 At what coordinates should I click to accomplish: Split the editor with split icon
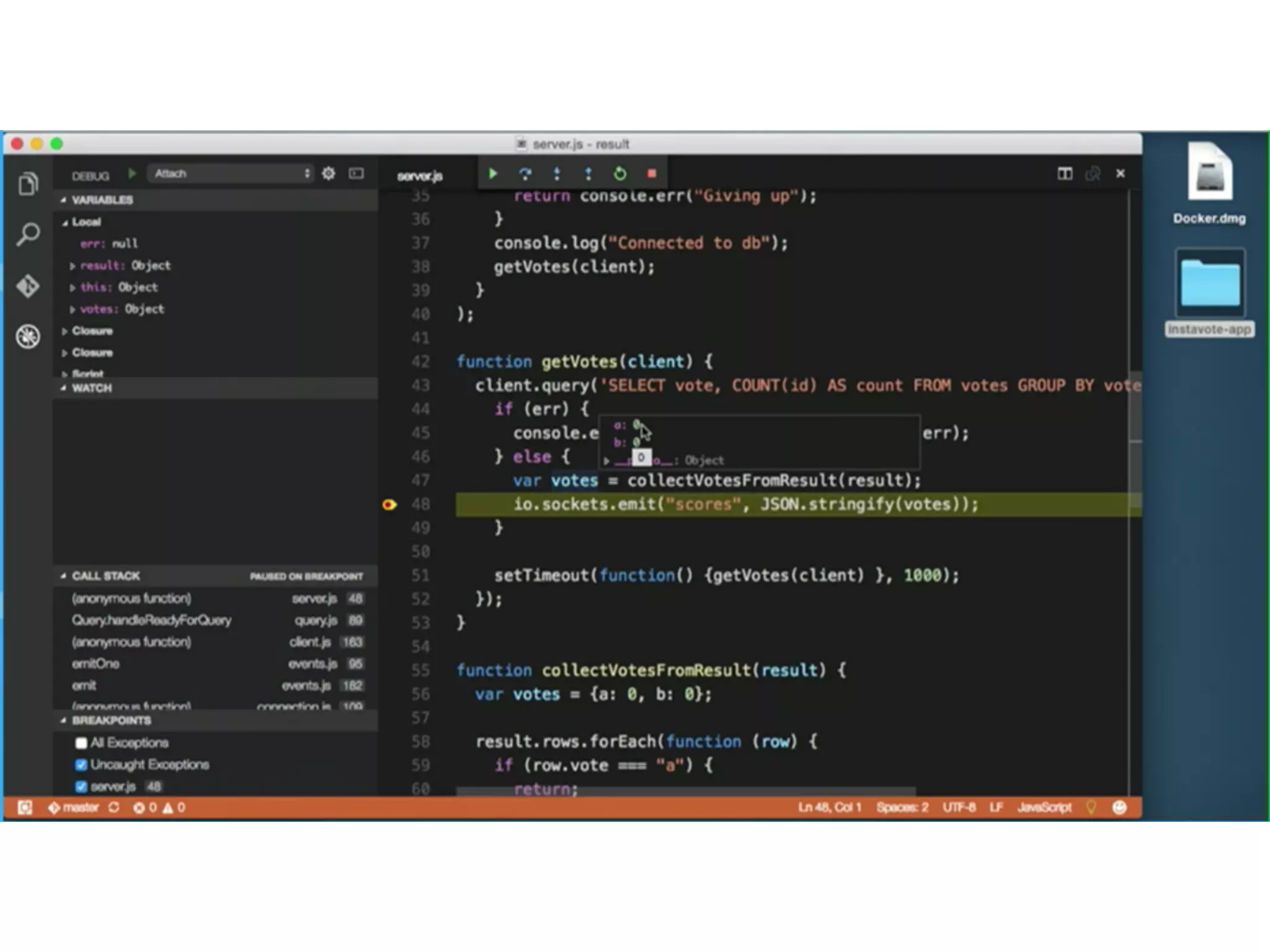point(1064,174)
